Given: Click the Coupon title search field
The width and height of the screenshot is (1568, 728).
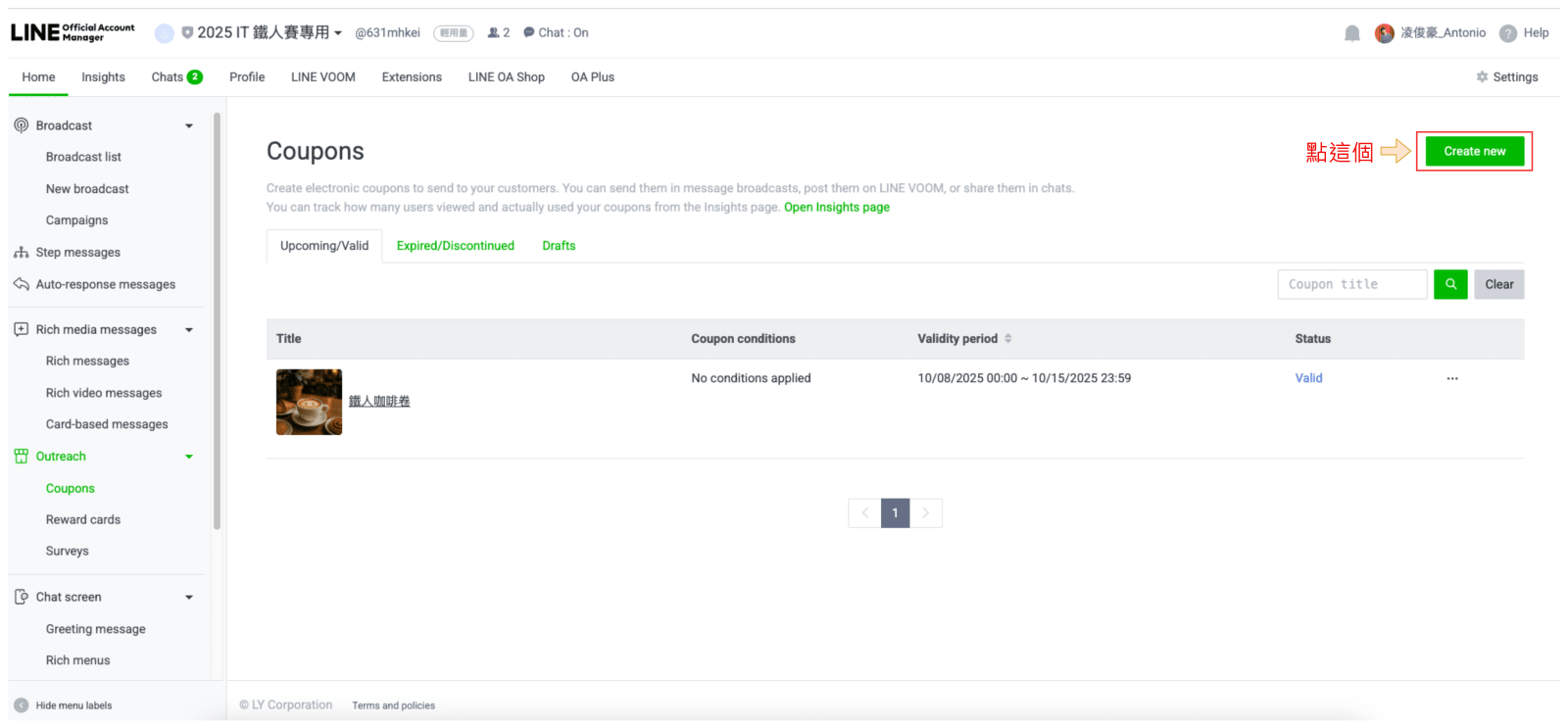Looking at the screenshot, I should pos(1352,284).
